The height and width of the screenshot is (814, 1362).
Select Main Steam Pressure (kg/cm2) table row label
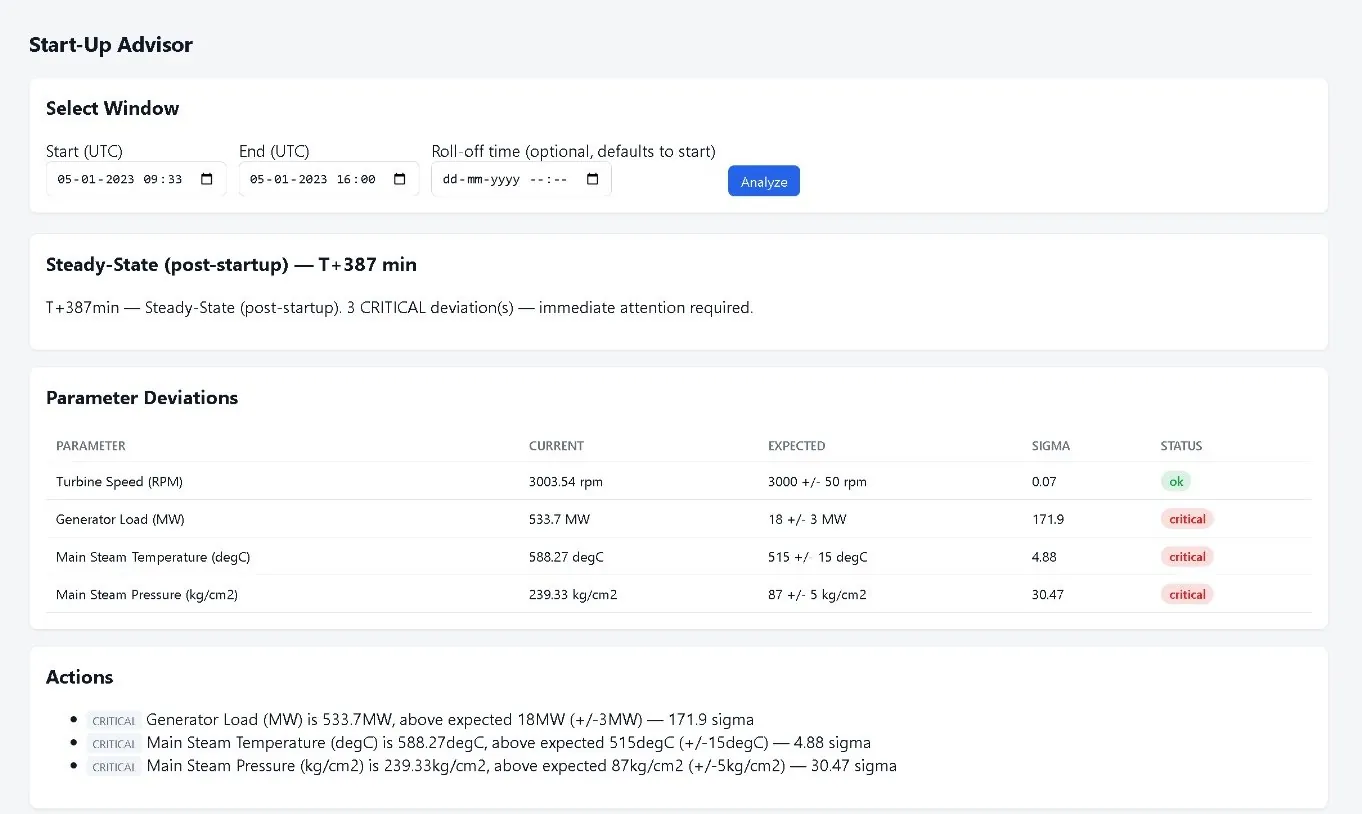pyautogui.click(x=147, y=595)
